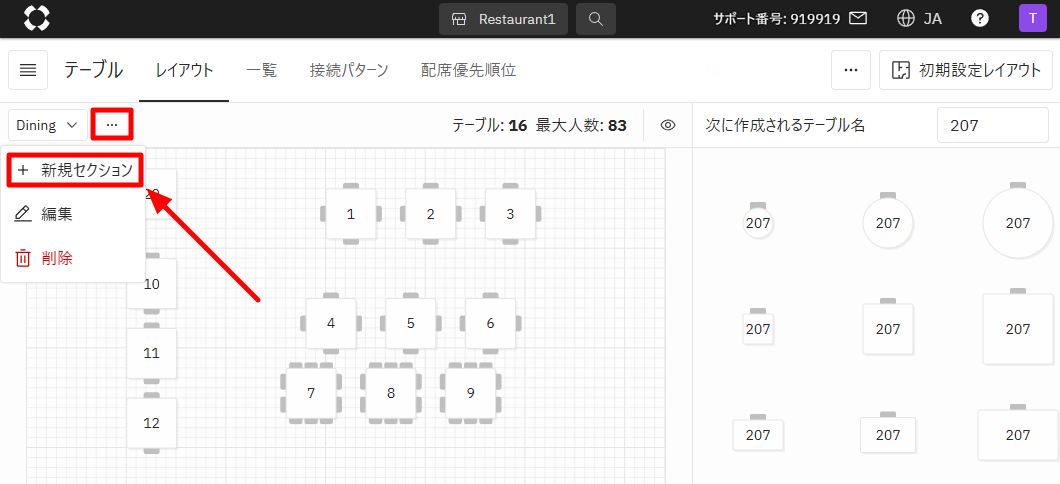1060x484 pixels.
Task: Open the help question mark icon
Action: (x=980, y=18)
